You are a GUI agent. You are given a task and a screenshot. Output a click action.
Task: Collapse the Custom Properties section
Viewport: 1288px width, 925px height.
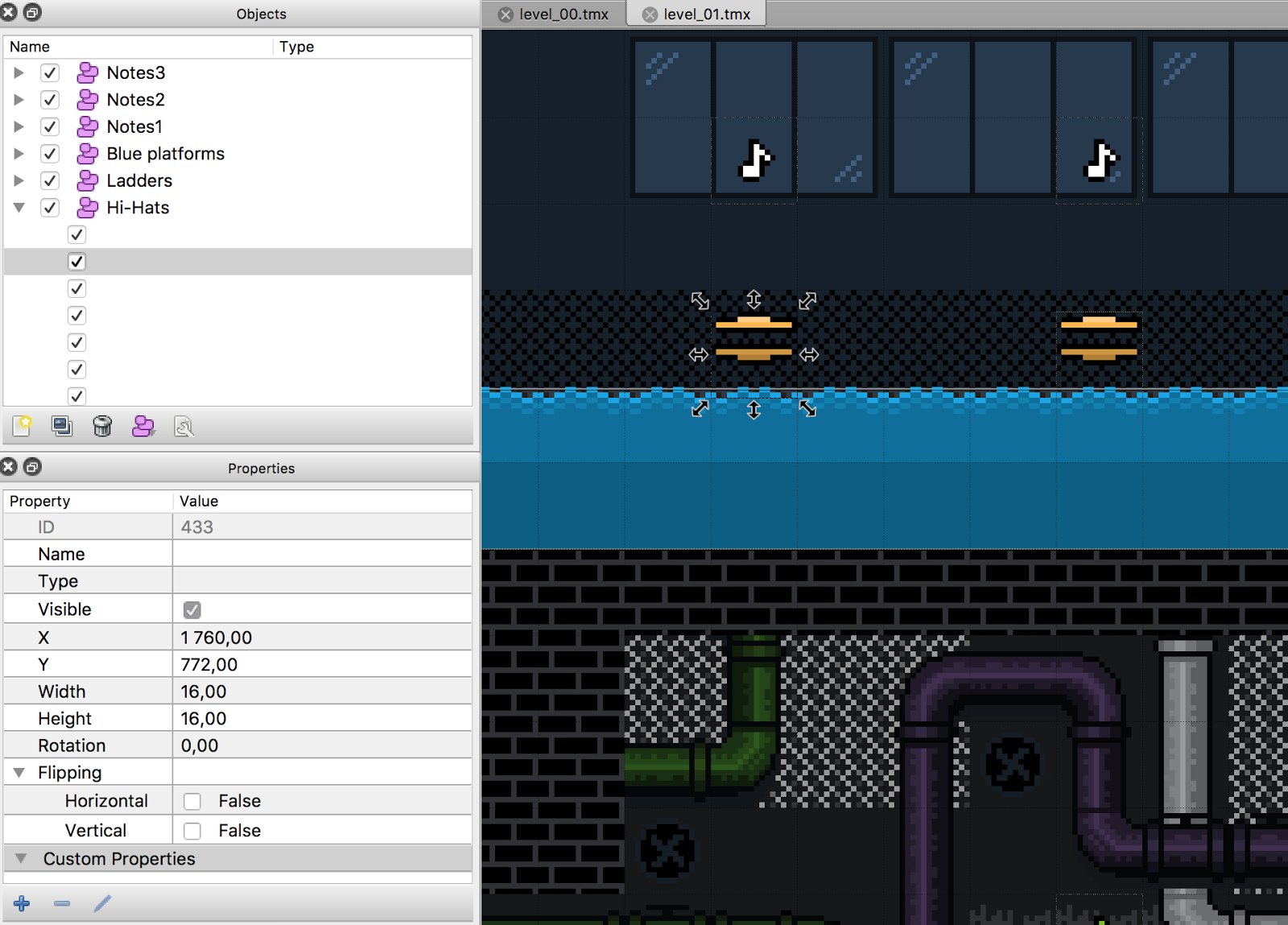point(21,858)
